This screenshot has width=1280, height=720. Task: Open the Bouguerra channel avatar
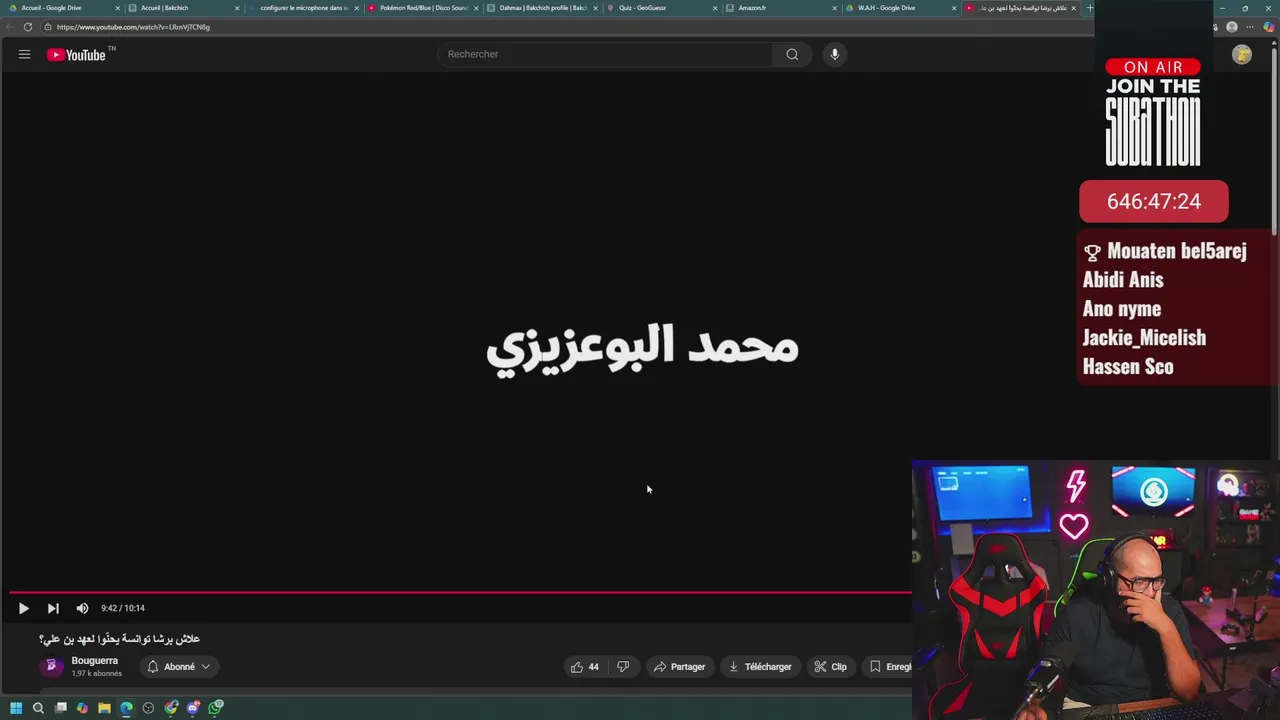(x=51, y=667)
